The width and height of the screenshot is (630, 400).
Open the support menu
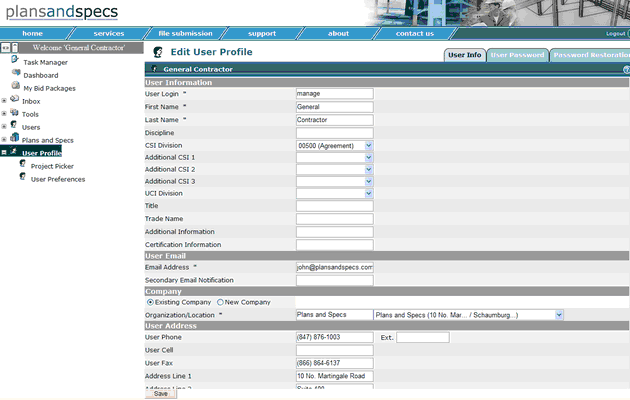tap(262, 33)
